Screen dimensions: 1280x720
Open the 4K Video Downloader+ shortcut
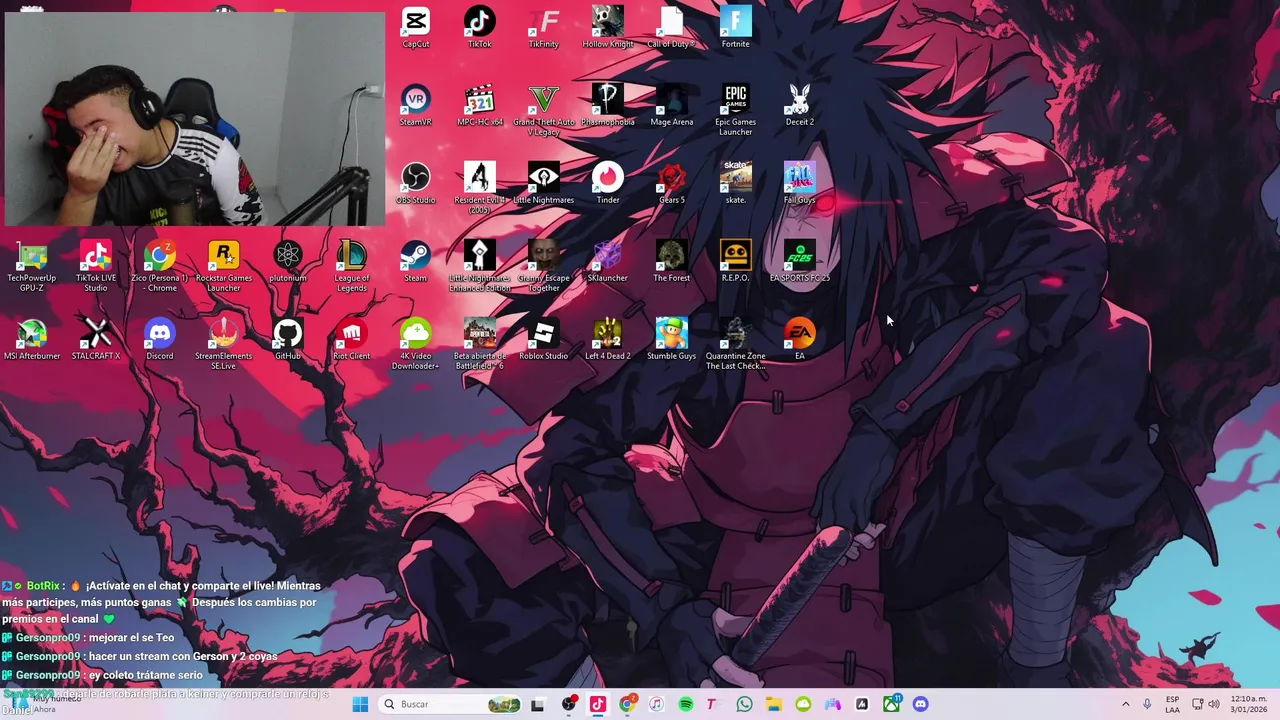[416, 344]
